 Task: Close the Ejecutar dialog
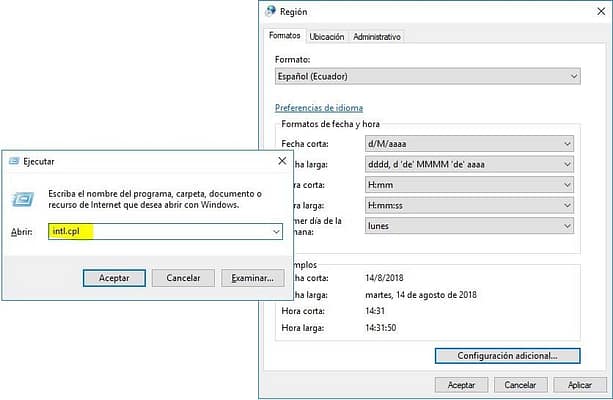pos(282,161)
